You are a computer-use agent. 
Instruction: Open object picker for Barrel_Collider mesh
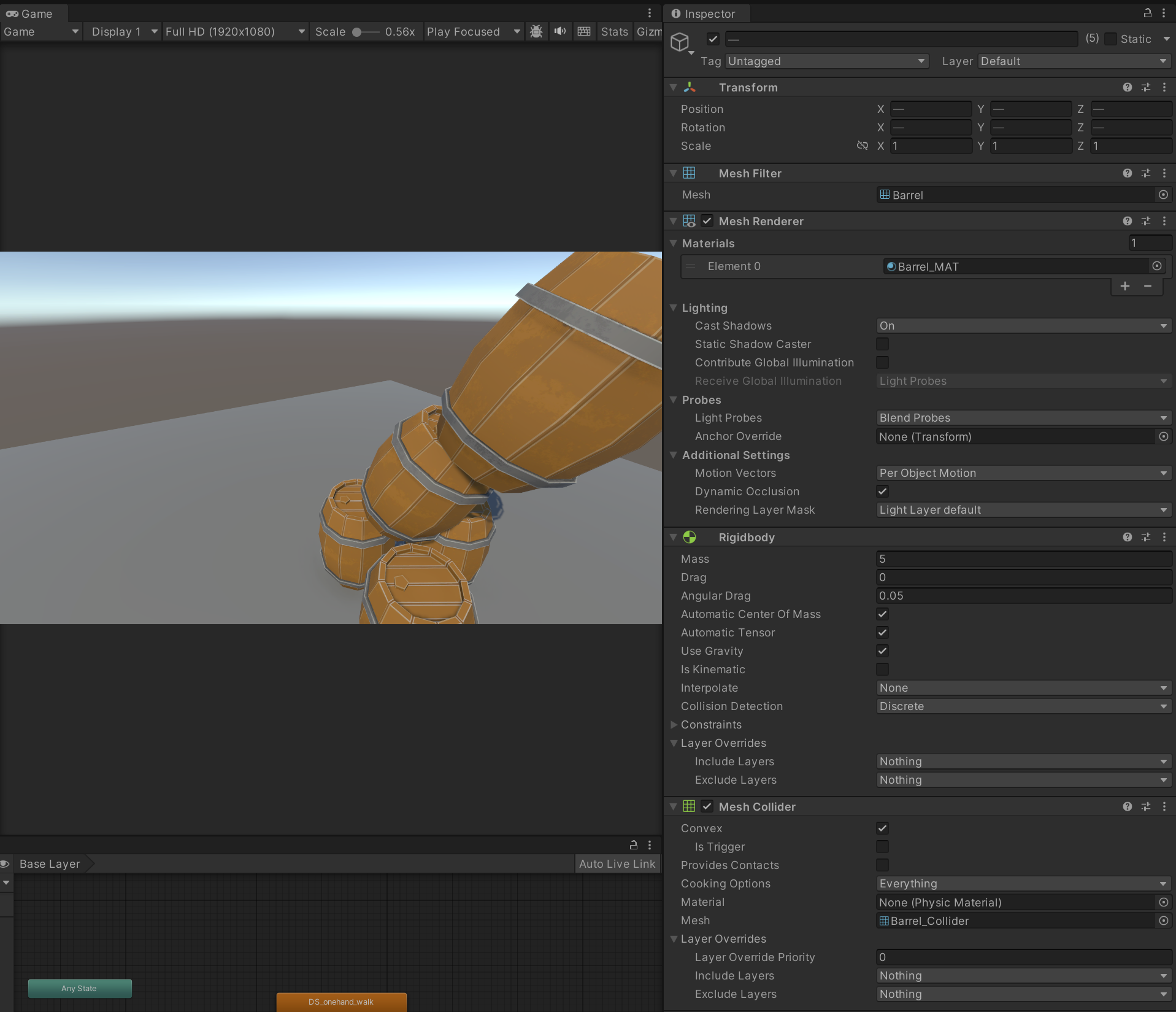click(1163, 921)
